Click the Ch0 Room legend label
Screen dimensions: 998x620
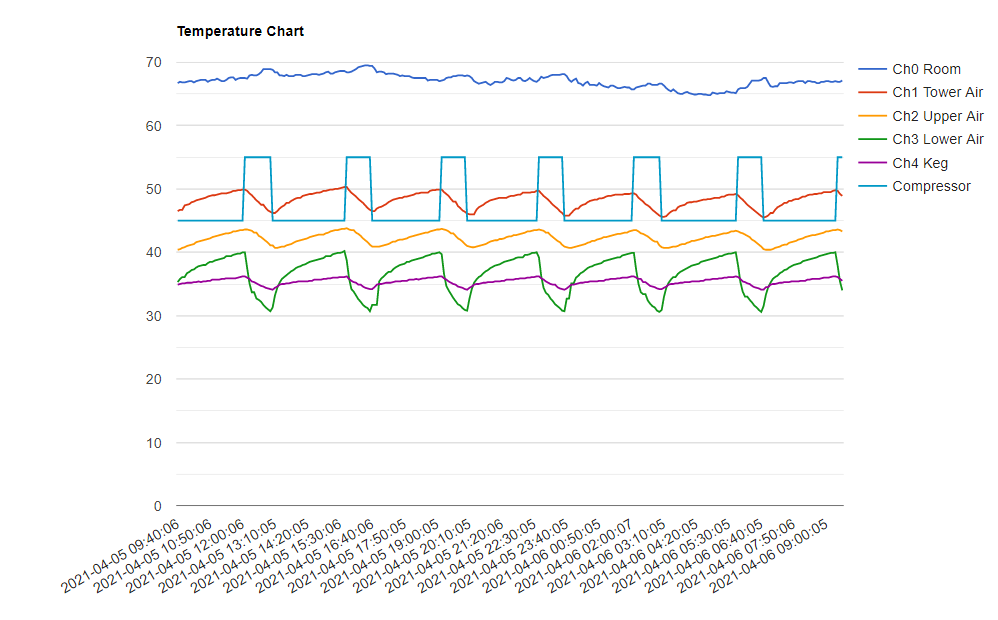tap(926, 69)
